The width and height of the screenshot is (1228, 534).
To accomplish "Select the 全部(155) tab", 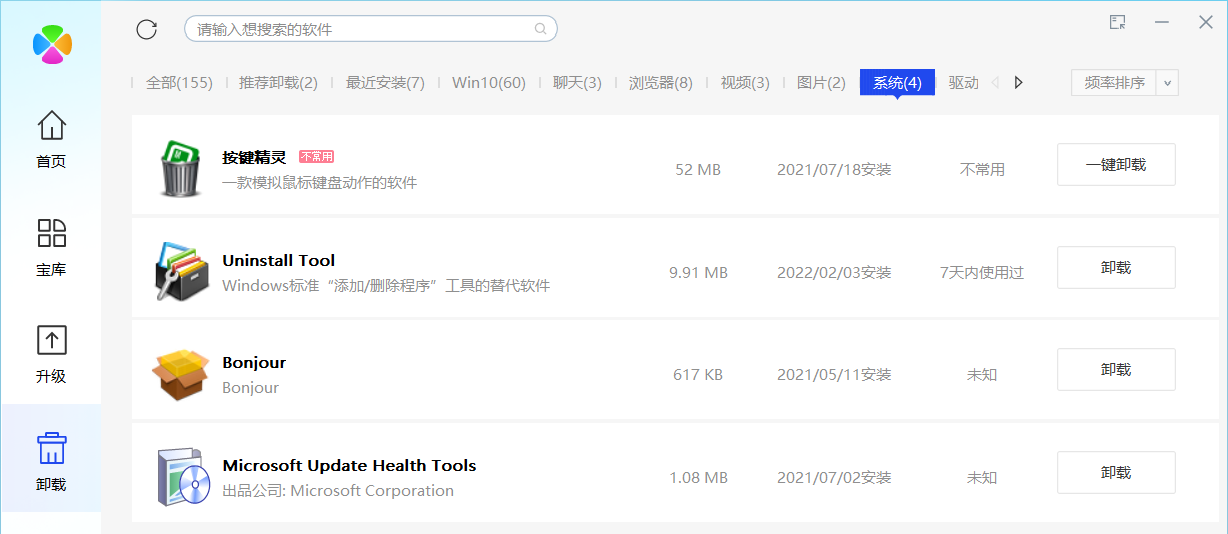I will 179,83.
